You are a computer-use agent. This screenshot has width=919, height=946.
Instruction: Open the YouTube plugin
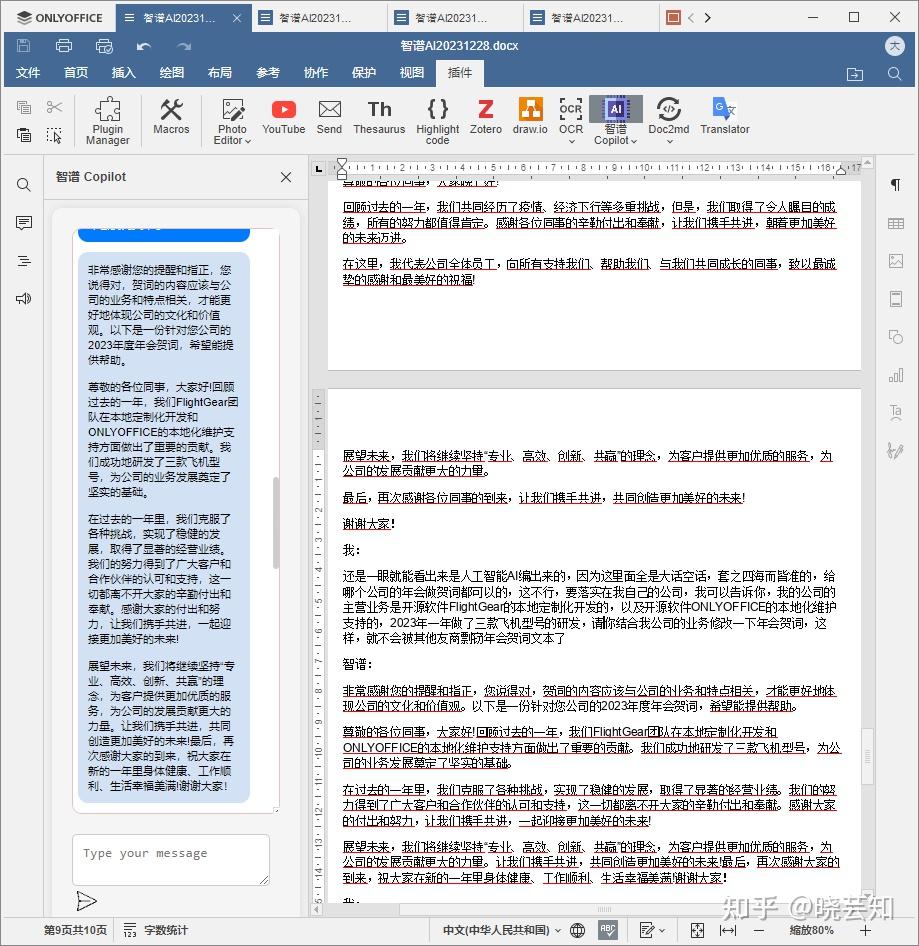pos(283,116)
